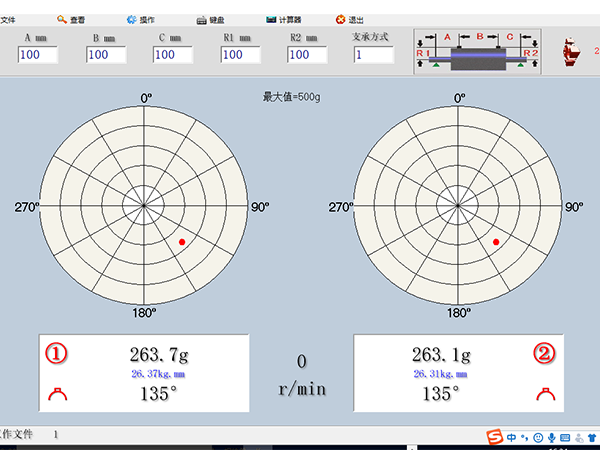Screen dimensions: 600x450
Task: Click the rotor support diagram image
Action: [x=477, y=51]
